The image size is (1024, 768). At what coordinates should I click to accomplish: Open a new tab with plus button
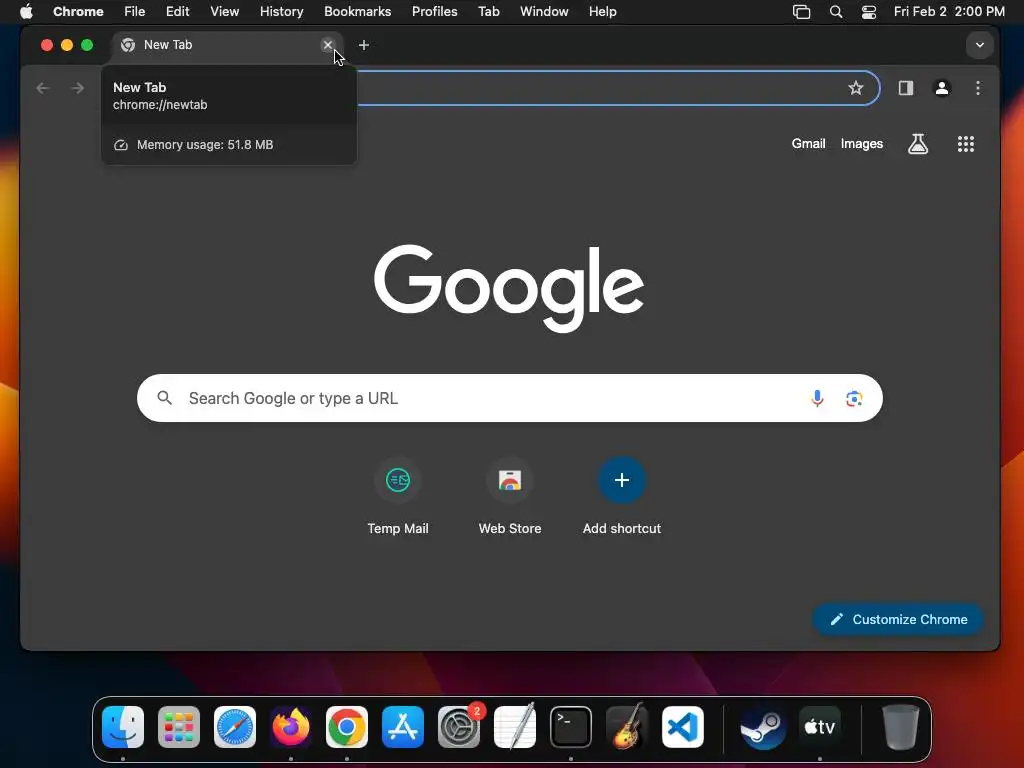coord(364,45)
